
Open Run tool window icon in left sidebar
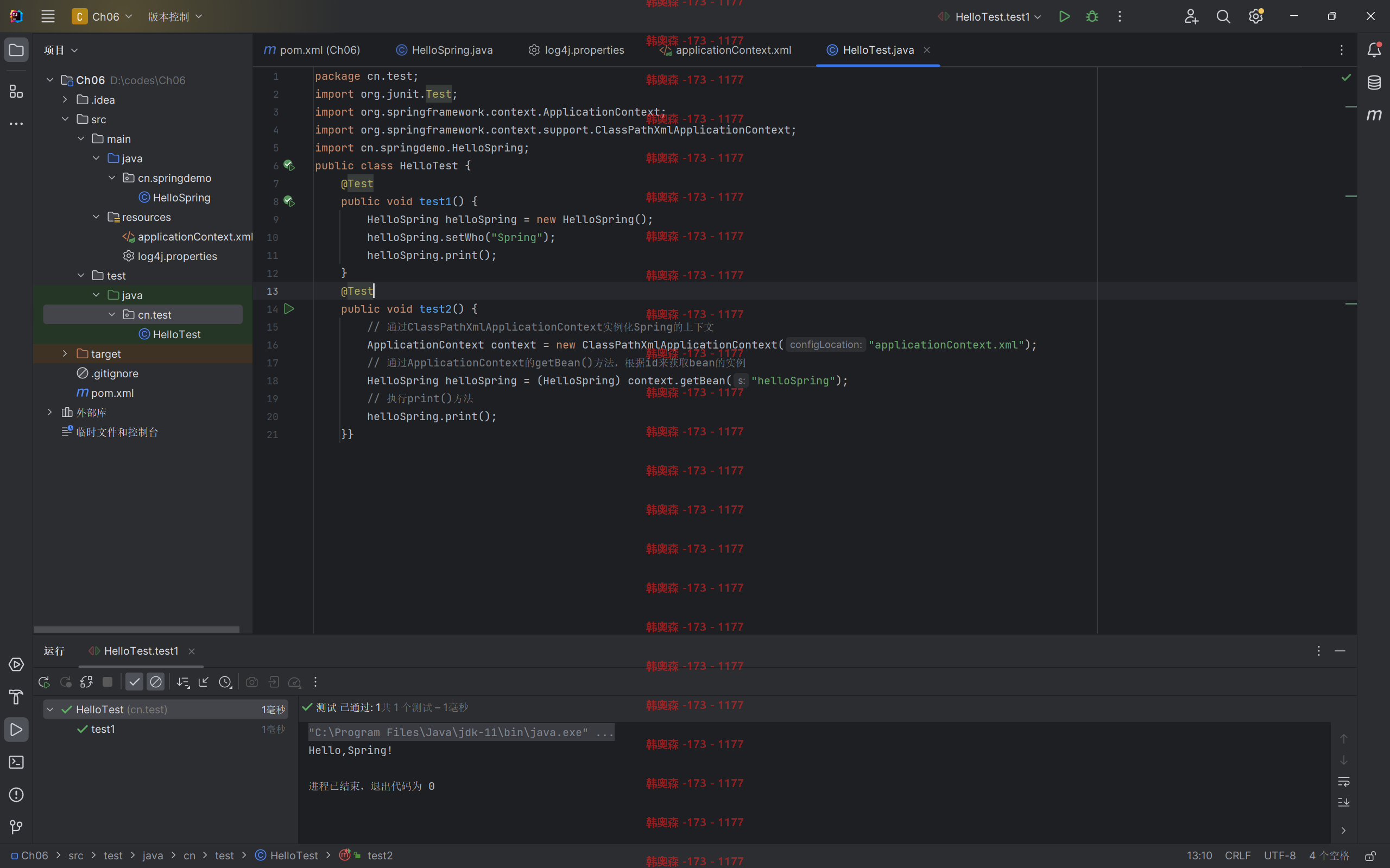tap(16, 730)
